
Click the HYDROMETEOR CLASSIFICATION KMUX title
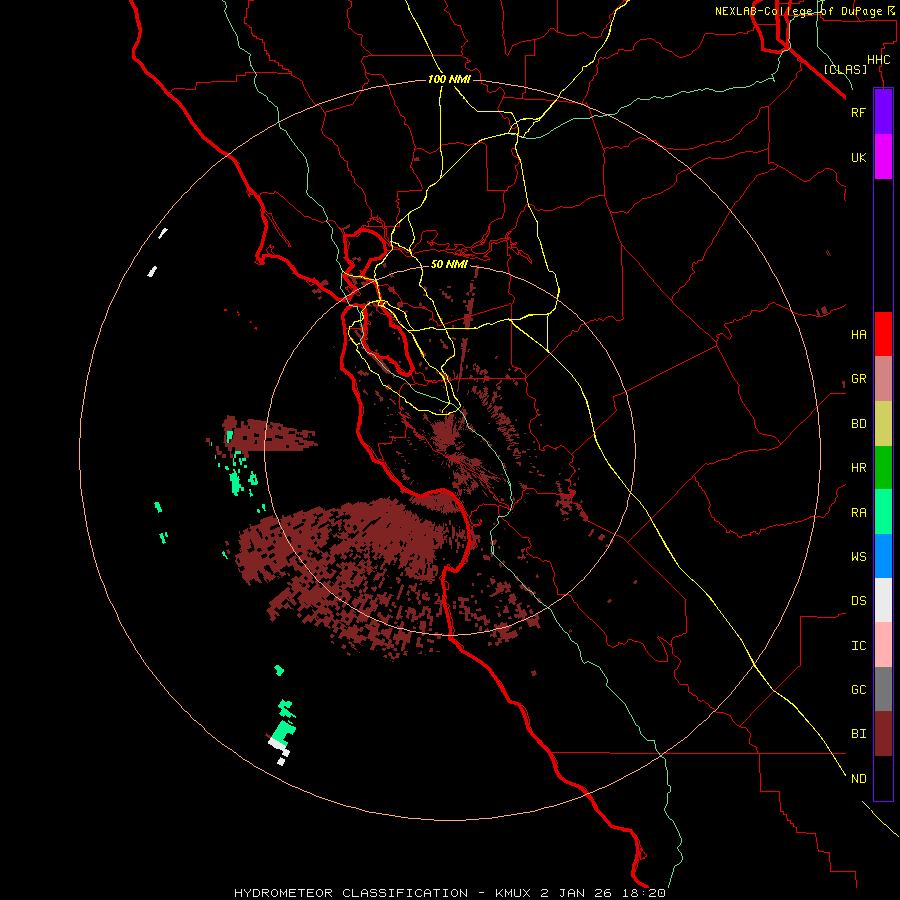click(450, 893)
